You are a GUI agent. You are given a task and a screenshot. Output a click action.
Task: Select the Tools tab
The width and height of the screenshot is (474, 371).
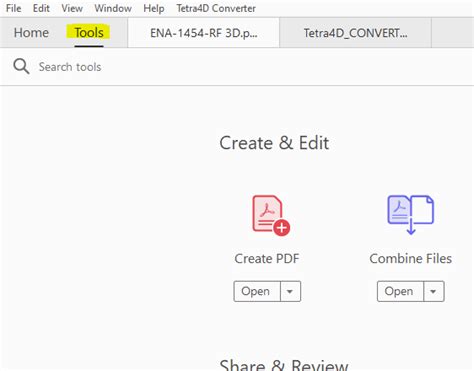tap(89, 33)
